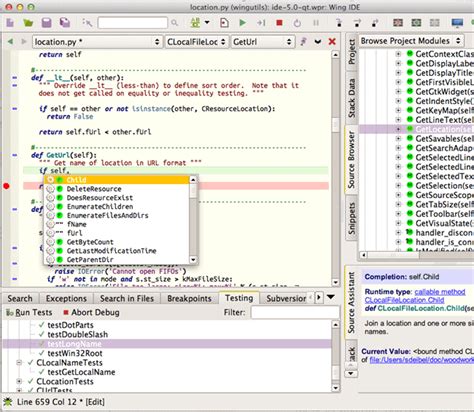Click the Run Tests button

pyautogui.click(x=29, y=312)
